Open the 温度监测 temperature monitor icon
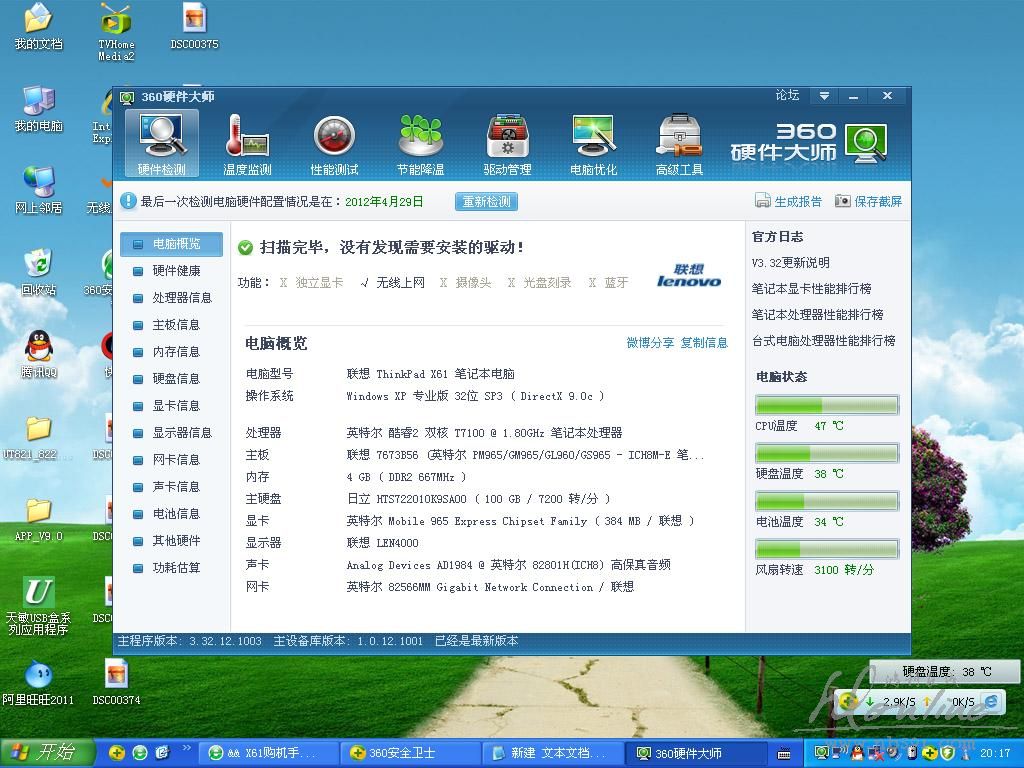1024x768 pixels. (247, 143)
